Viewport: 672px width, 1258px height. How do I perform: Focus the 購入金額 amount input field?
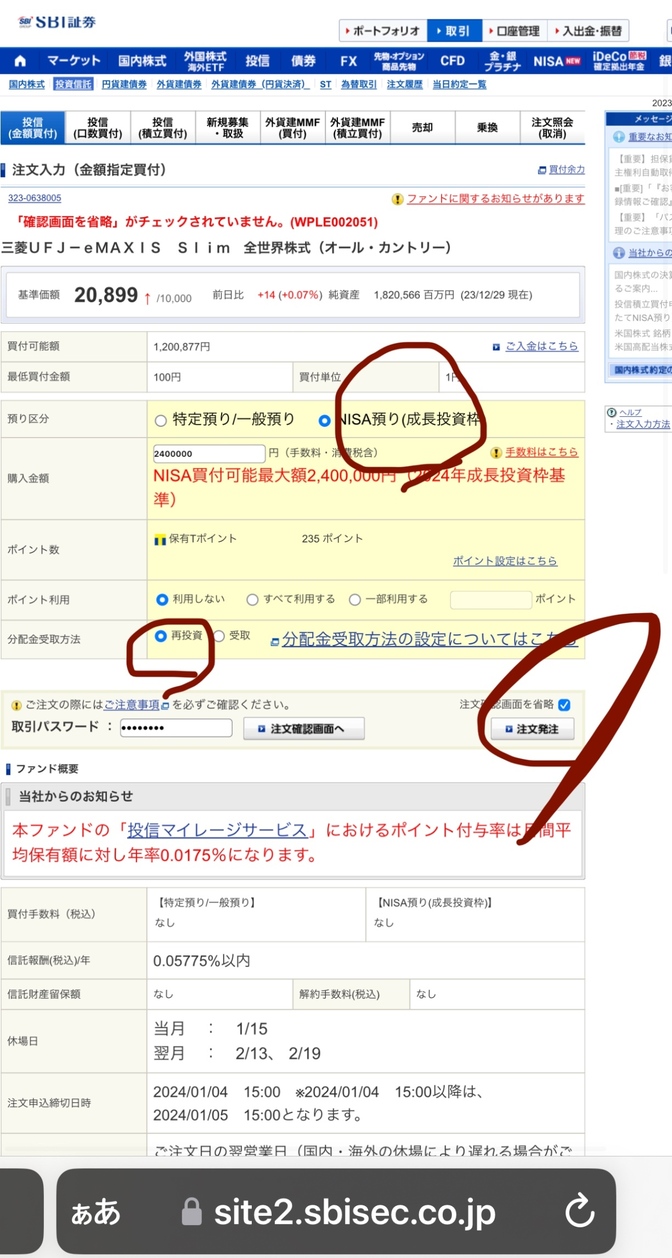[x=209, y=454]
